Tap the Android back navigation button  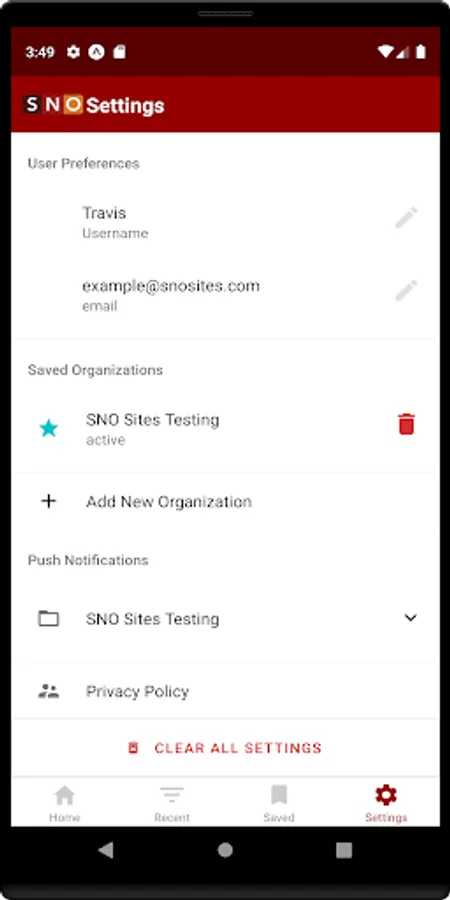(x=106, y=850)
